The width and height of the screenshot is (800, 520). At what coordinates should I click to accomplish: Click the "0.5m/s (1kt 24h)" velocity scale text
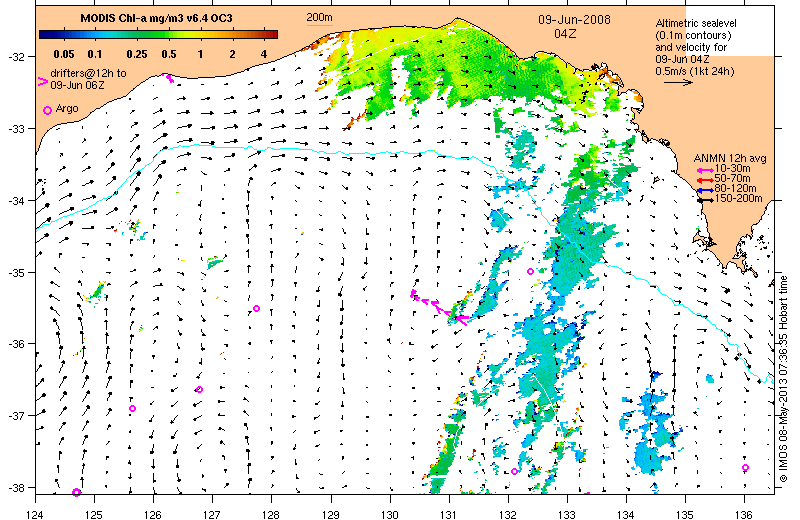click(x=695, y=71)
